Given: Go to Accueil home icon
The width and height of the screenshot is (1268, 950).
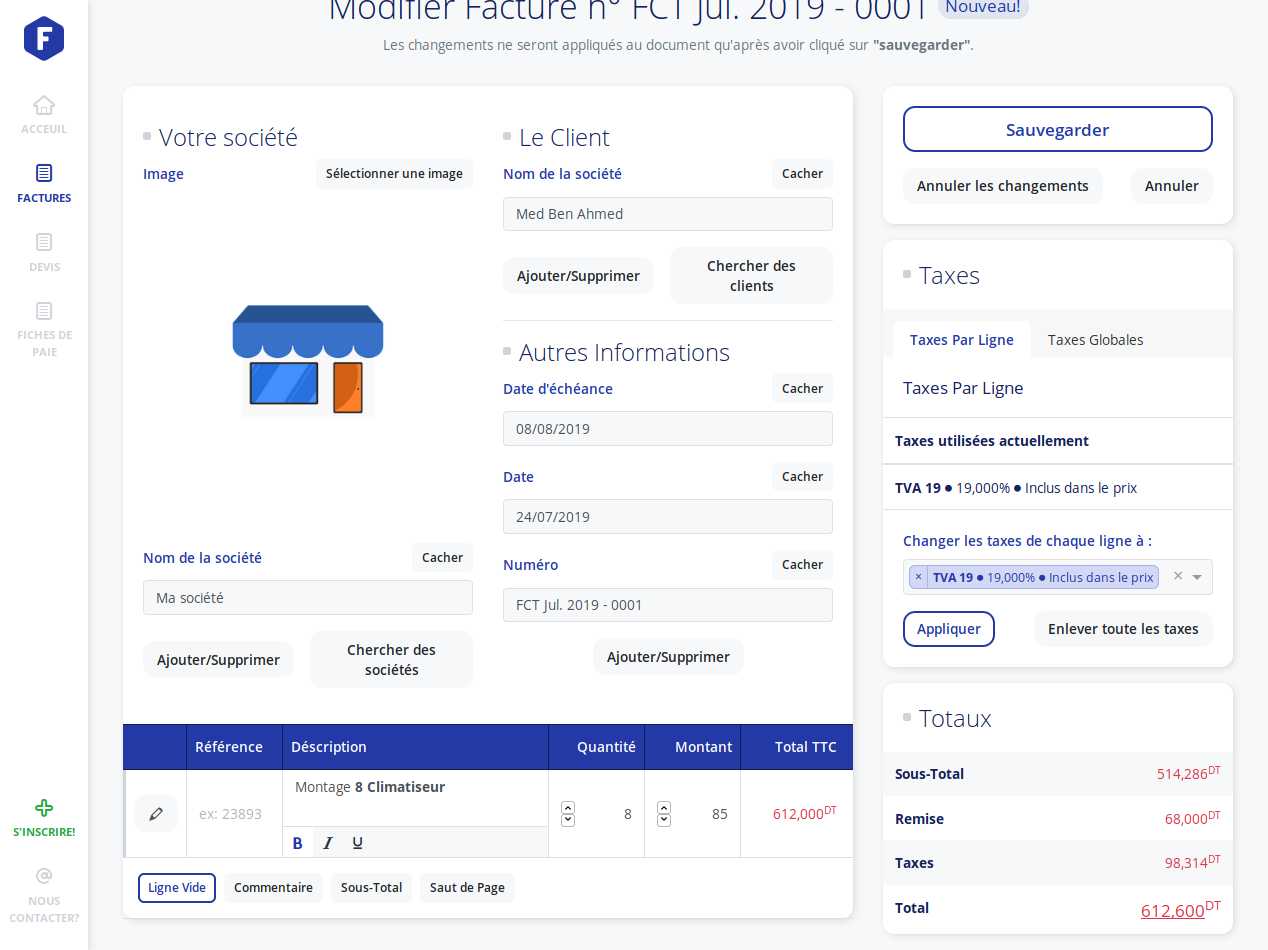Looking at the screenshot, I should click(x=44, y=105).
